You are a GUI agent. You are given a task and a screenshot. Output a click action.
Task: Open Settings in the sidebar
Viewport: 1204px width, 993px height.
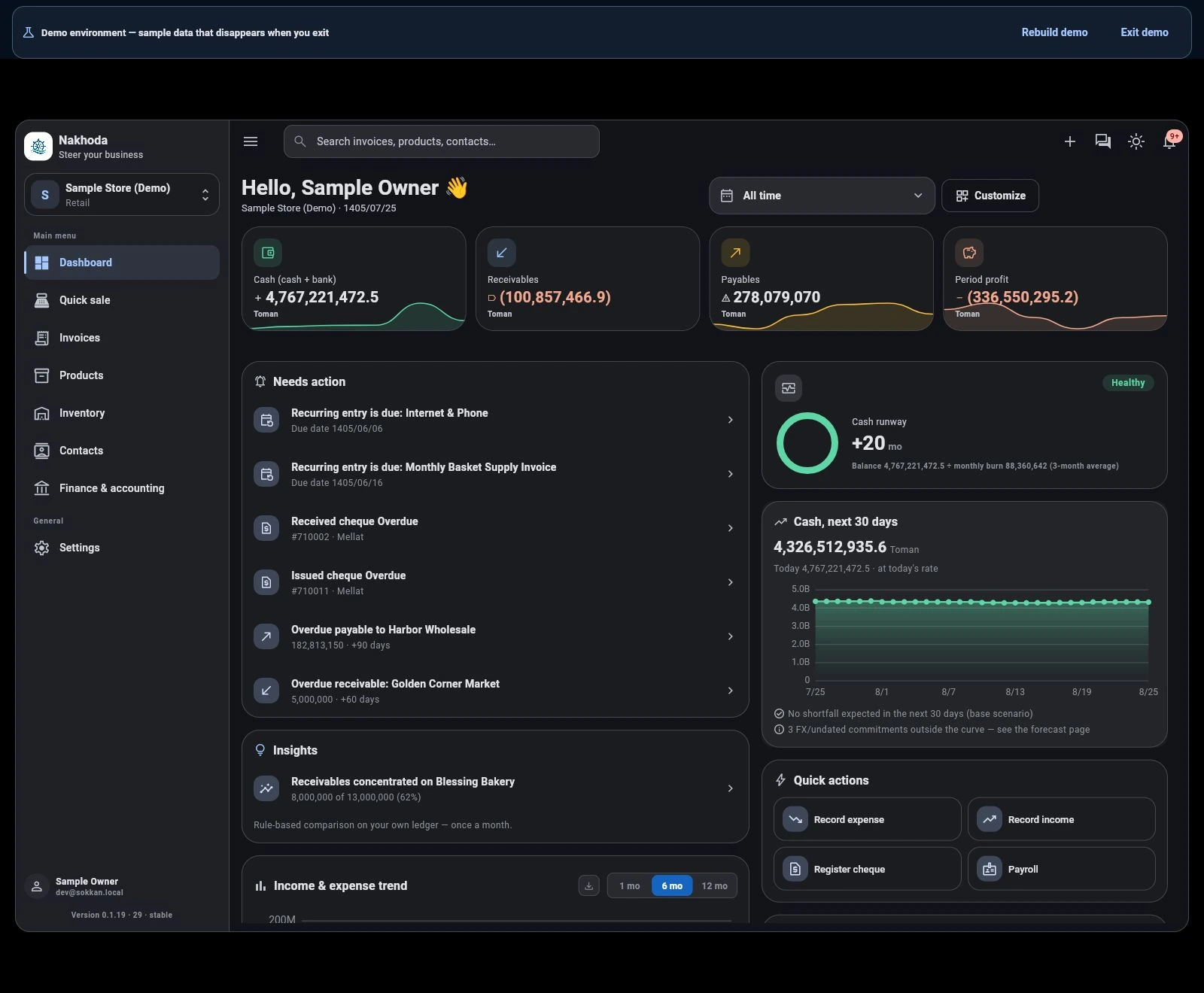pyautogui.click(x=122, y=548)
